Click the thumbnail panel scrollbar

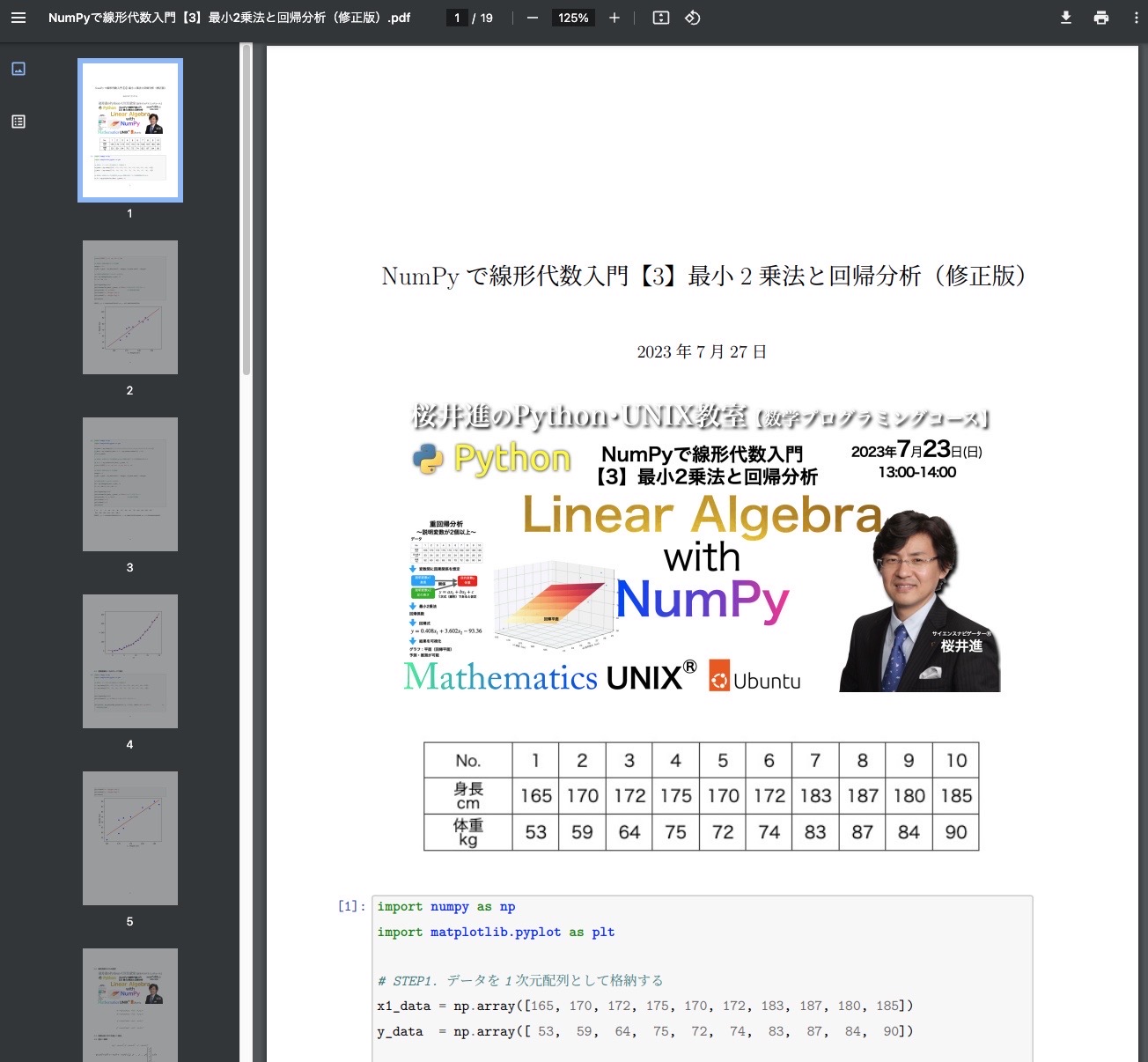(247, 210)
